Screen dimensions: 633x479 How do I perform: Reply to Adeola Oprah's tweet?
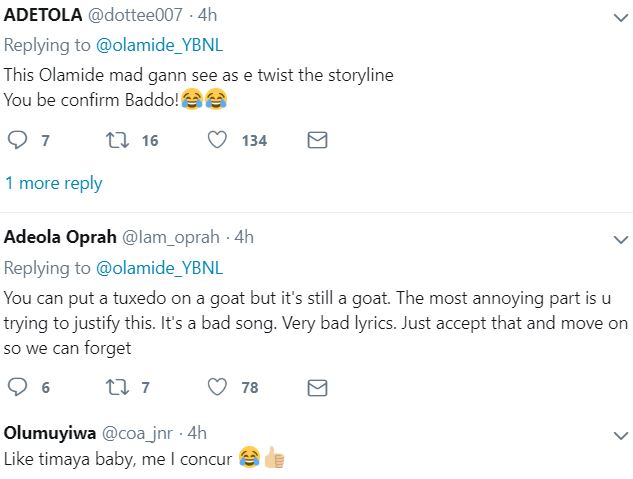(17, 387)
